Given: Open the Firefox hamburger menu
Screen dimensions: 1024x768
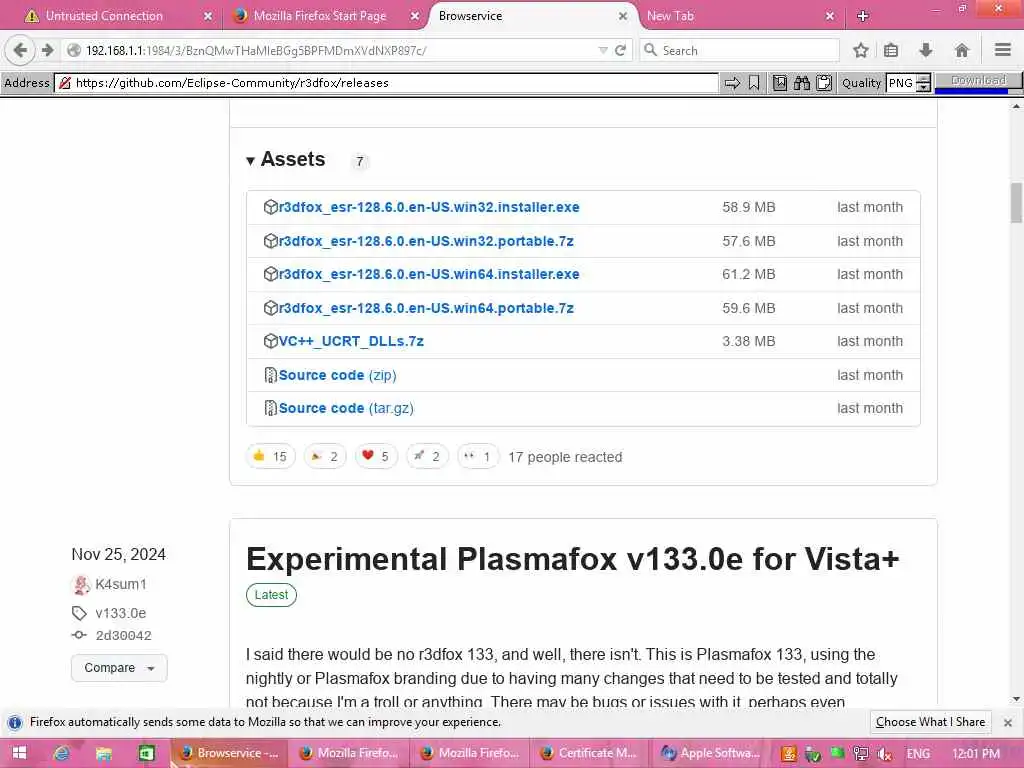Looking at the screenshot, I should [x=1003, y=50].
